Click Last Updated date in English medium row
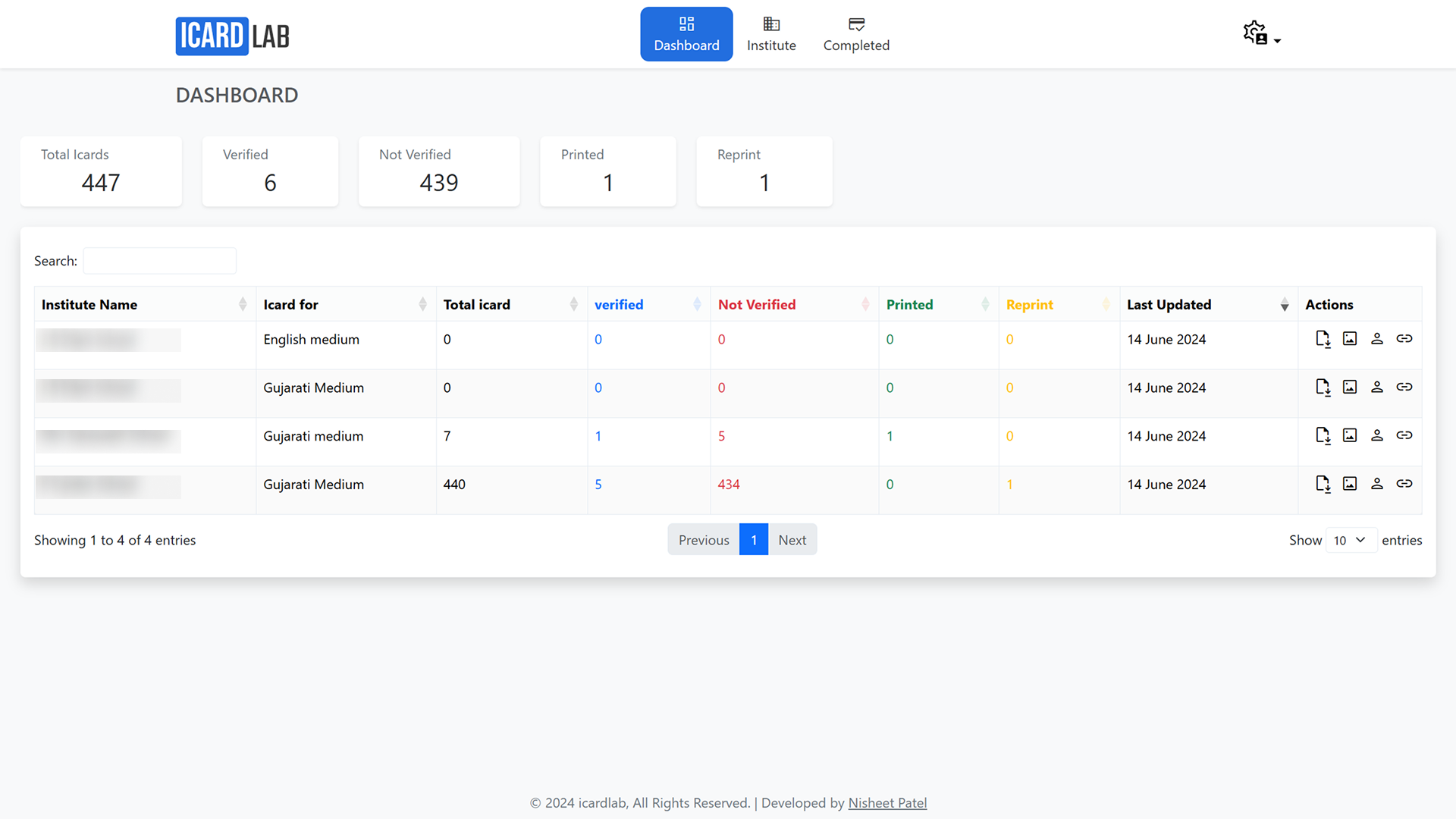The width and height of the screenshot is (1456, 819). coord(1166,340)
